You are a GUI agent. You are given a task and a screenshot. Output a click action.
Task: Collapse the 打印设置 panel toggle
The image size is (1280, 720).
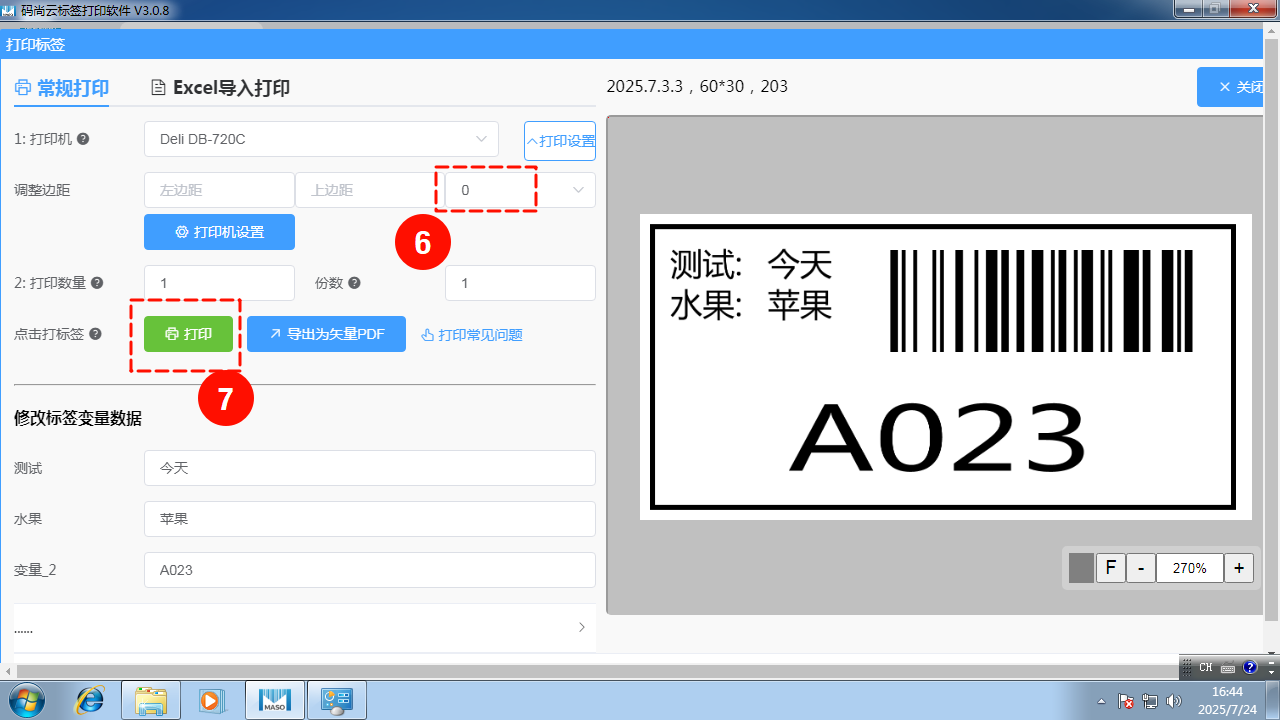(560, 141)
